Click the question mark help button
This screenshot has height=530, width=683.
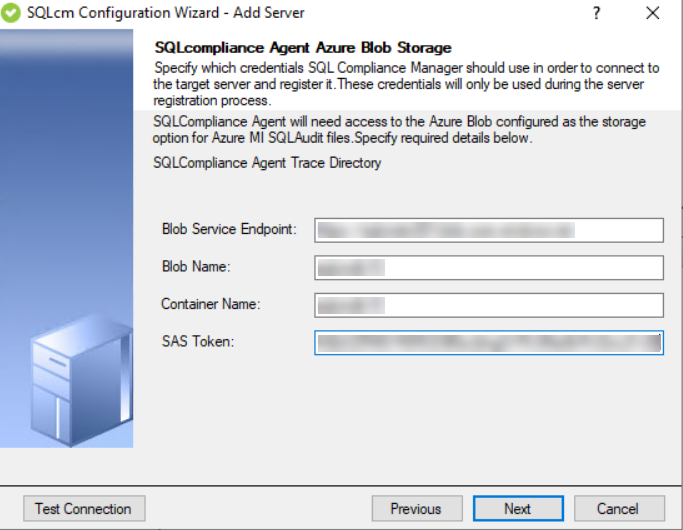point(597,13)
